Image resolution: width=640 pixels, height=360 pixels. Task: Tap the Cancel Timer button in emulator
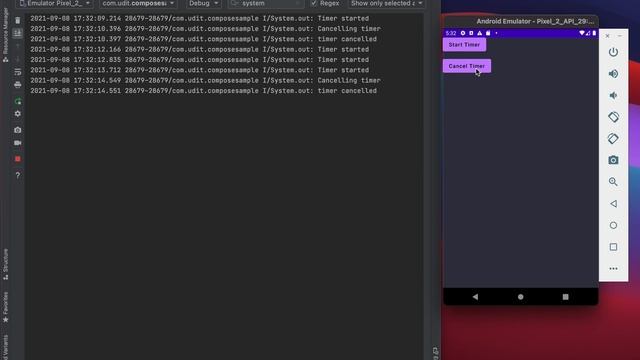pos(467,66)
